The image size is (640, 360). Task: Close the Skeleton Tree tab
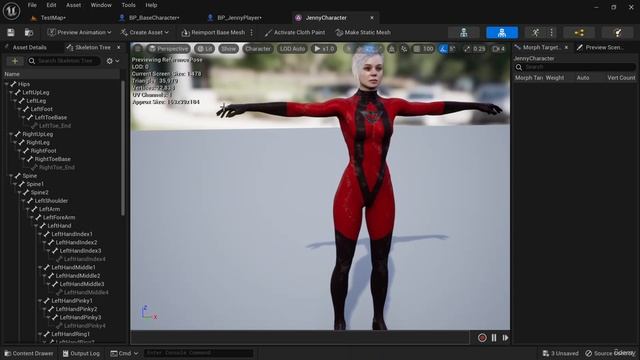pyautogui.click(x=119, y=48)
